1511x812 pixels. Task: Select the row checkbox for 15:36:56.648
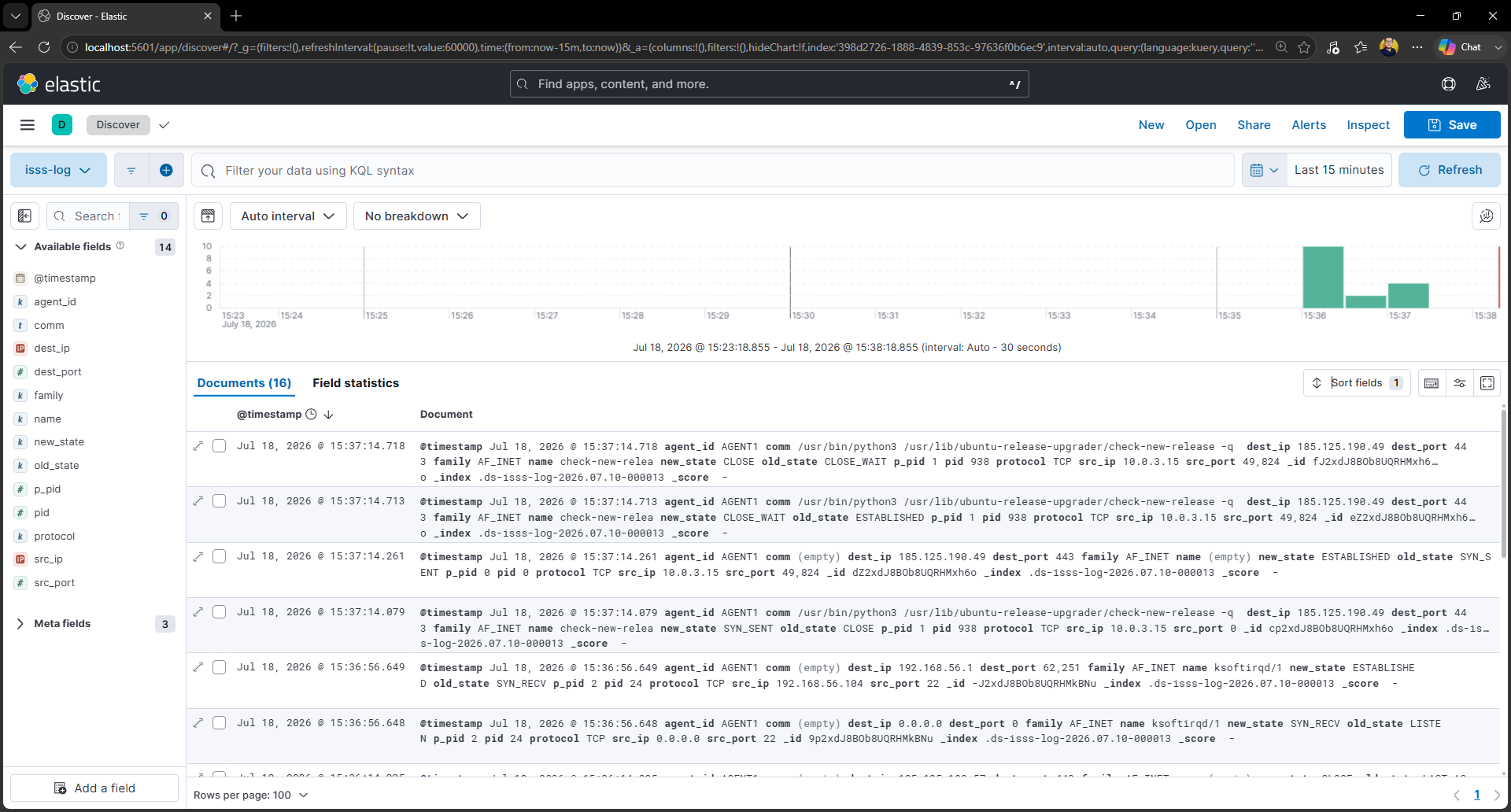[x=220, y=723]
